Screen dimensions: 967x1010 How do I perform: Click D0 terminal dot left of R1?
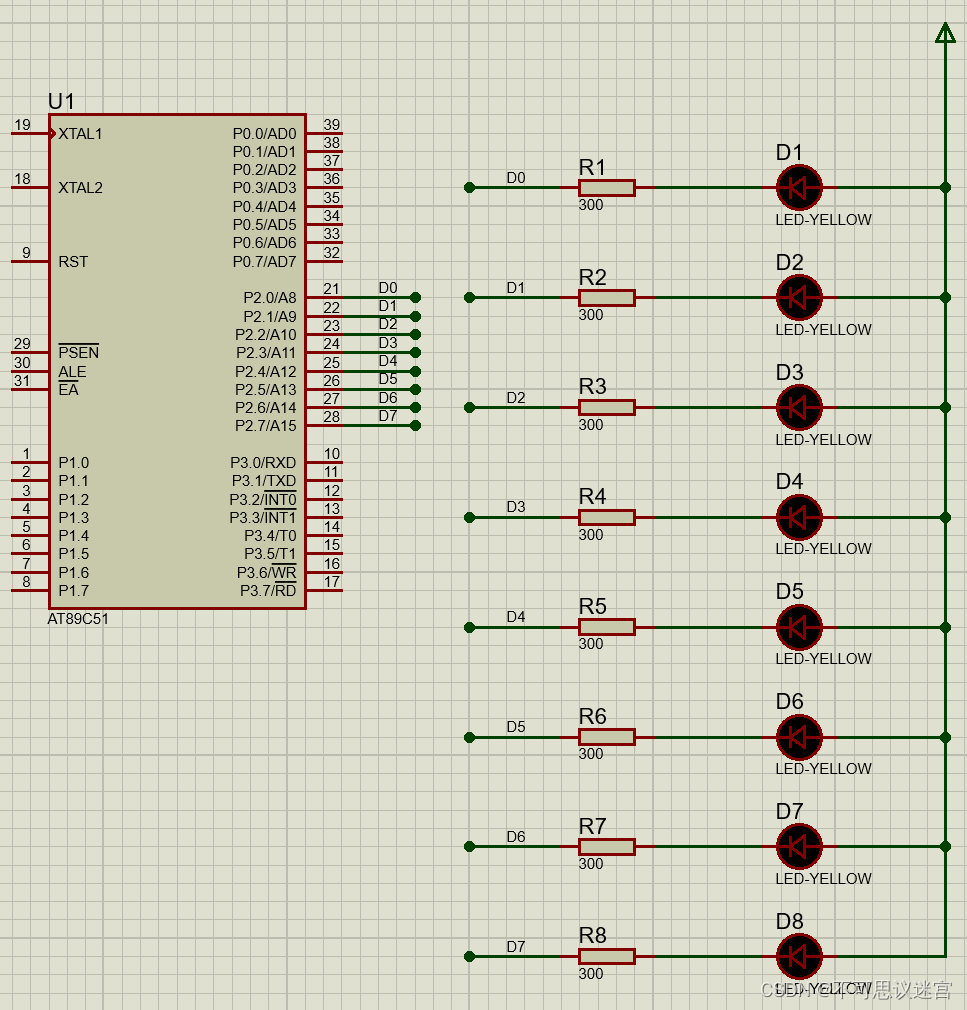point(470,187)
